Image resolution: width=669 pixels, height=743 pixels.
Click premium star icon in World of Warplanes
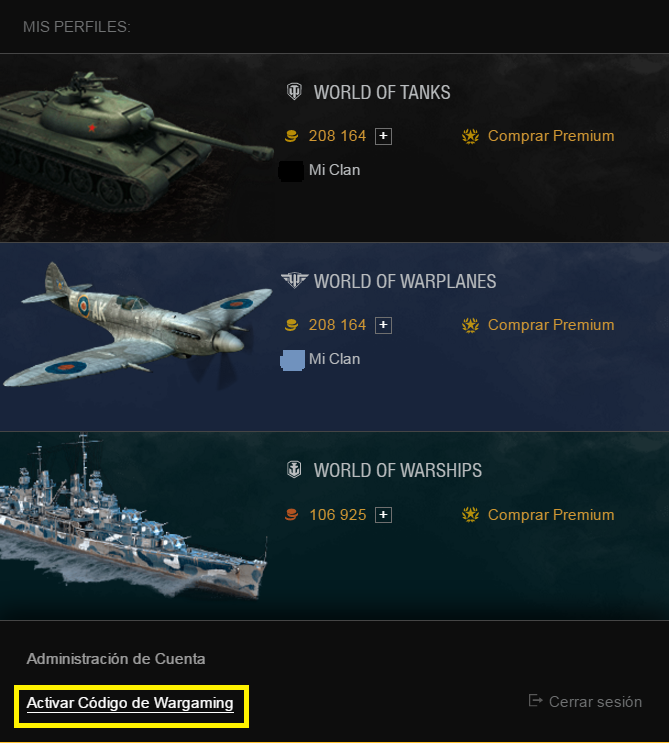pos(470,325)
